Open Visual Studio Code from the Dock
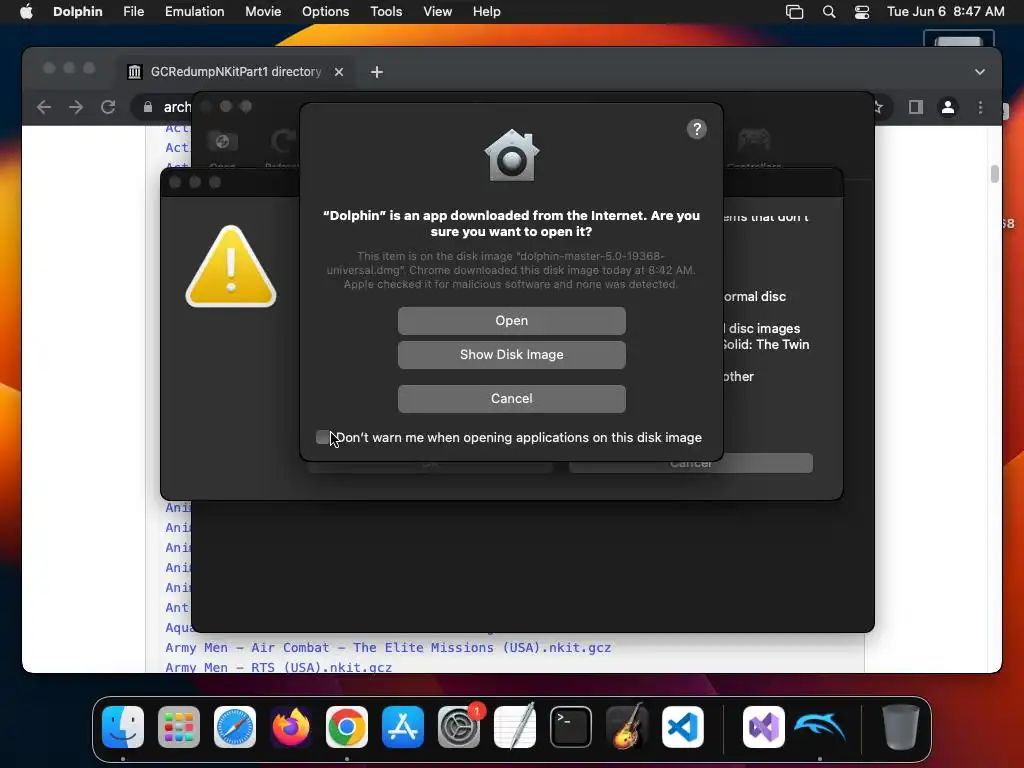This screenshot has height=768, width=1024. click(683, 727)
